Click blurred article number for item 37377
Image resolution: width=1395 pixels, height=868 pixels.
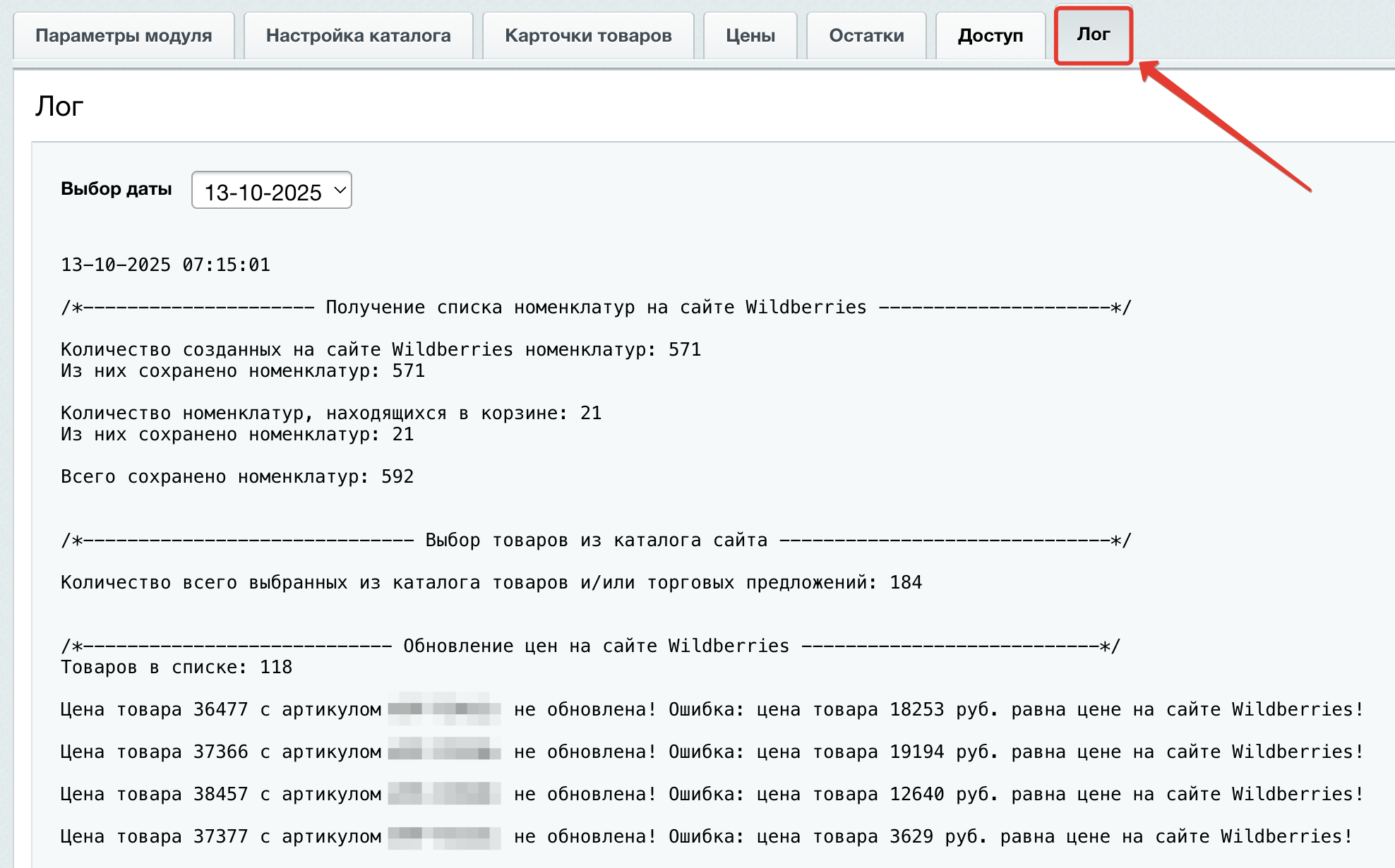point(444,836)
